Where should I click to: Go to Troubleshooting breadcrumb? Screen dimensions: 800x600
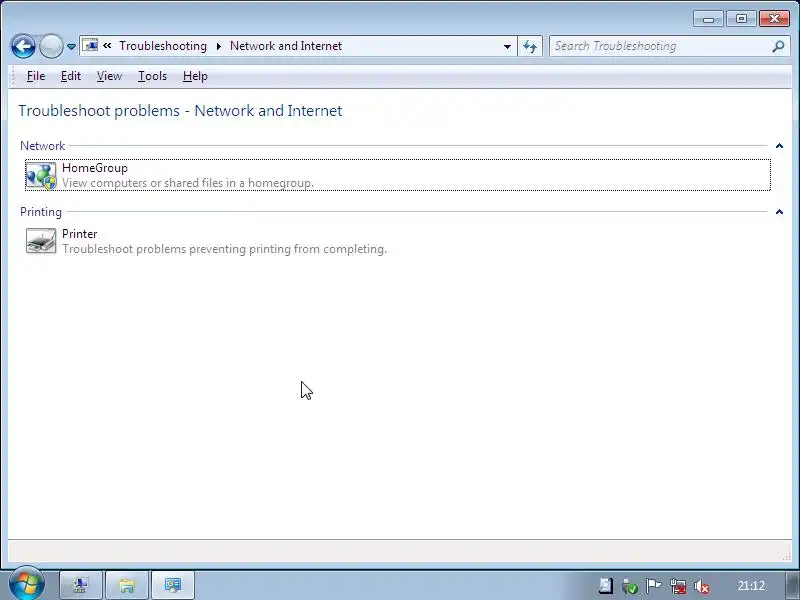(x=163, y=46)
